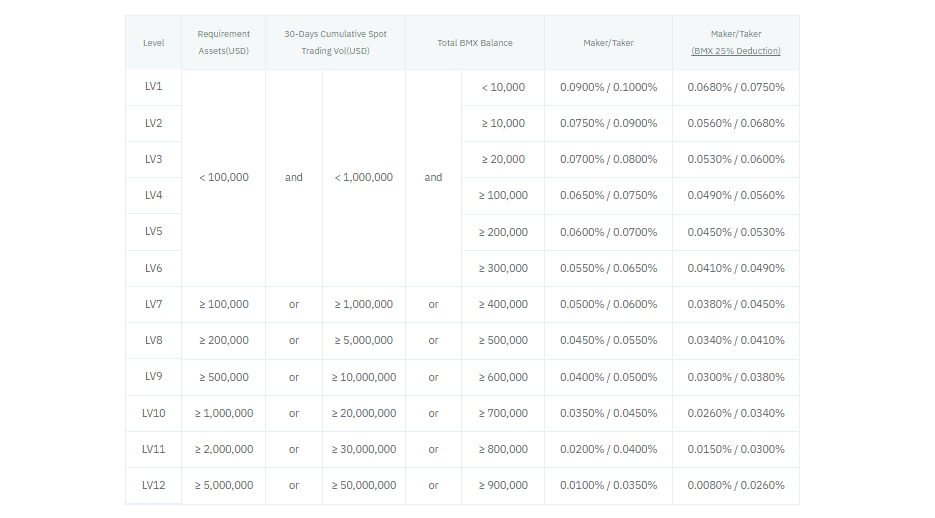The height and width of the screenshot is (518, 935).
Task: Select the 0.0080% / 0.0260% discounted fee cell
Action: coord(735,485)
